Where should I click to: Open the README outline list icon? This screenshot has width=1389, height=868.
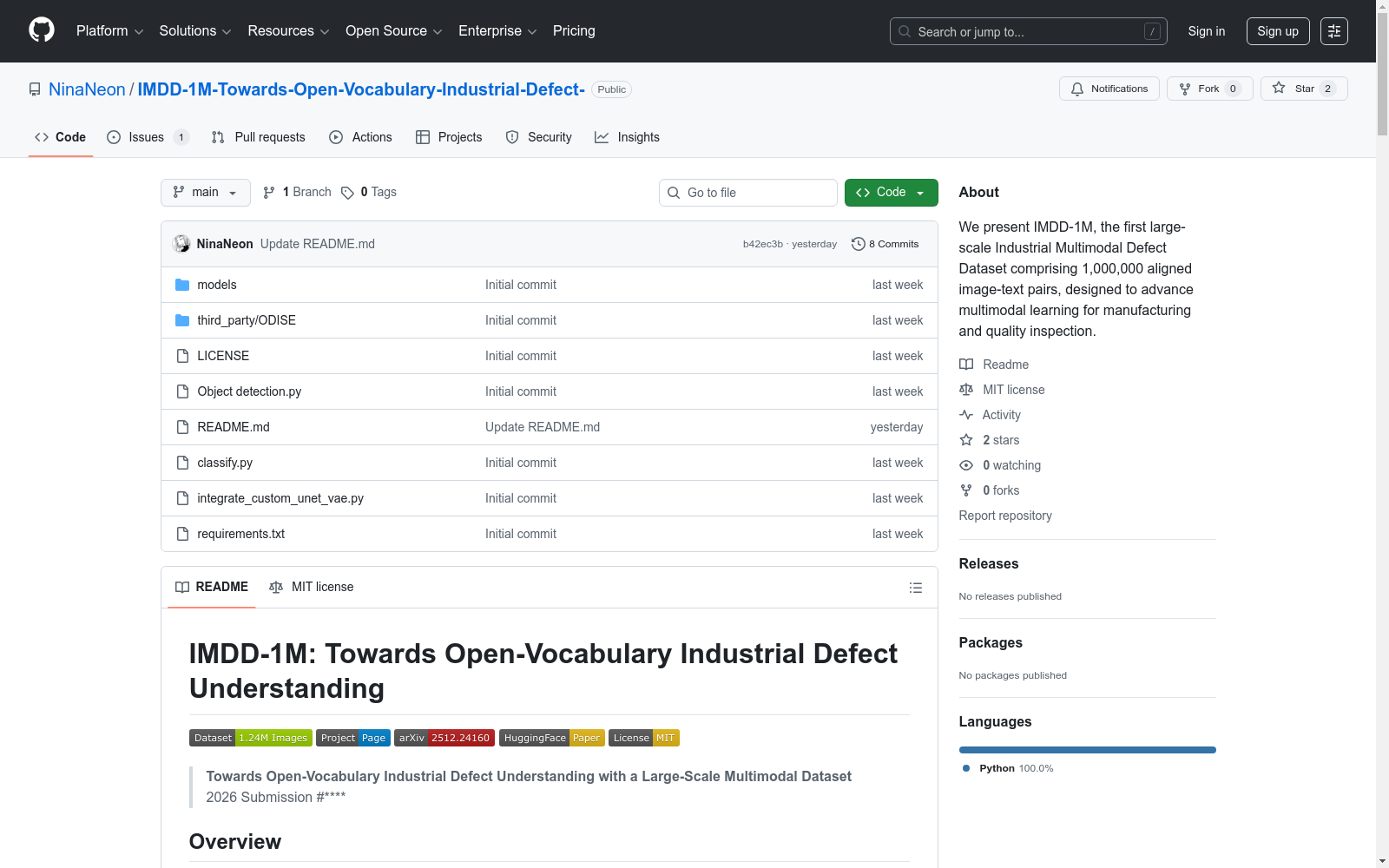click(915, 588)
